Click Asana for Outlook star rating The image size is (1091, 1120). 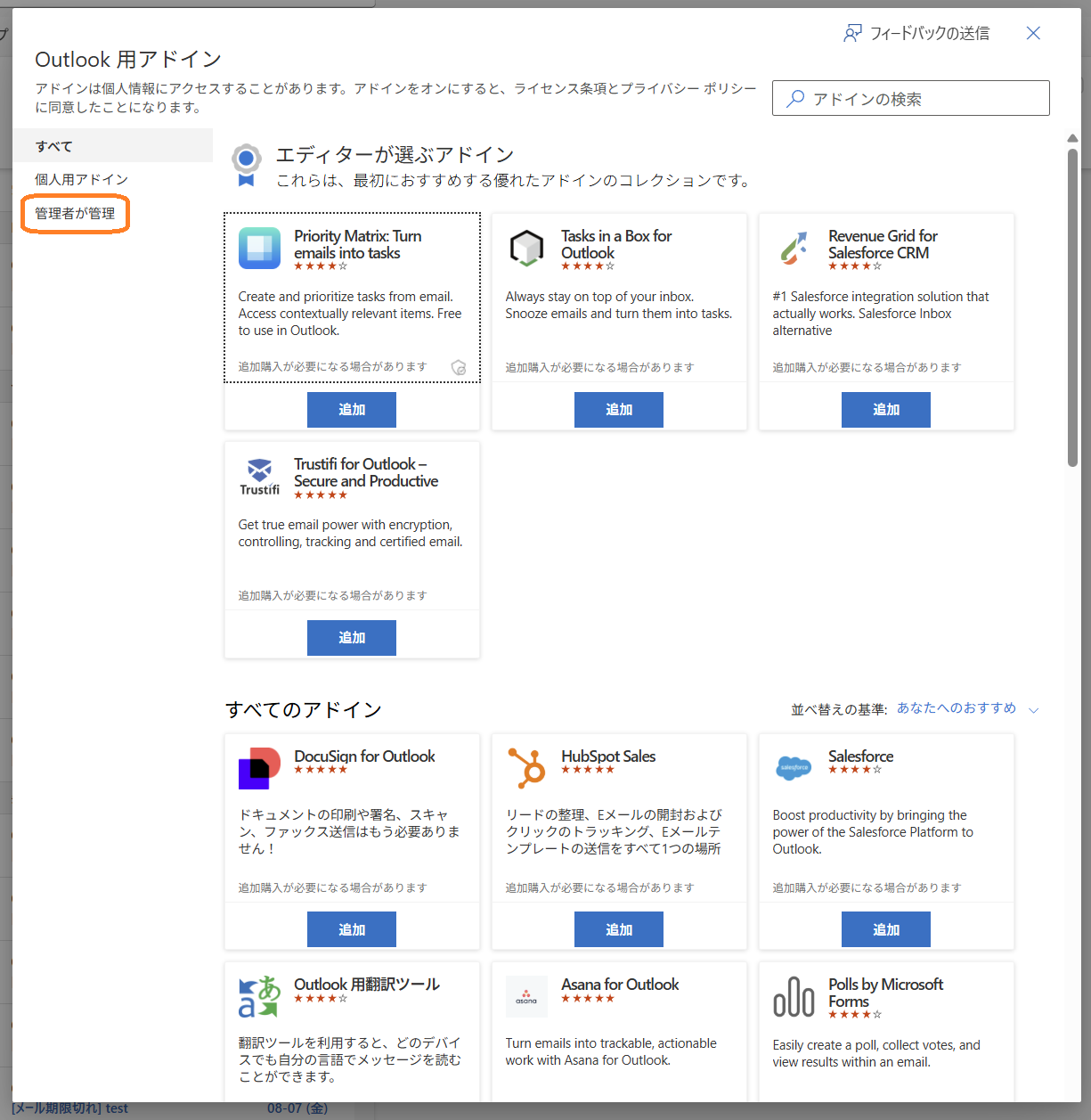(588, 998)
